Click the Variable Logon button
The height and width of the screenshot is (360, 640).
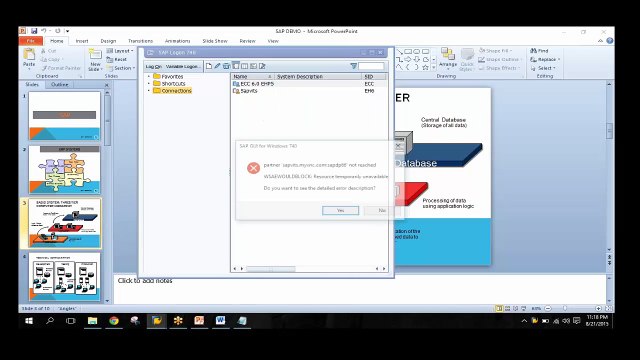click(183, 66)
